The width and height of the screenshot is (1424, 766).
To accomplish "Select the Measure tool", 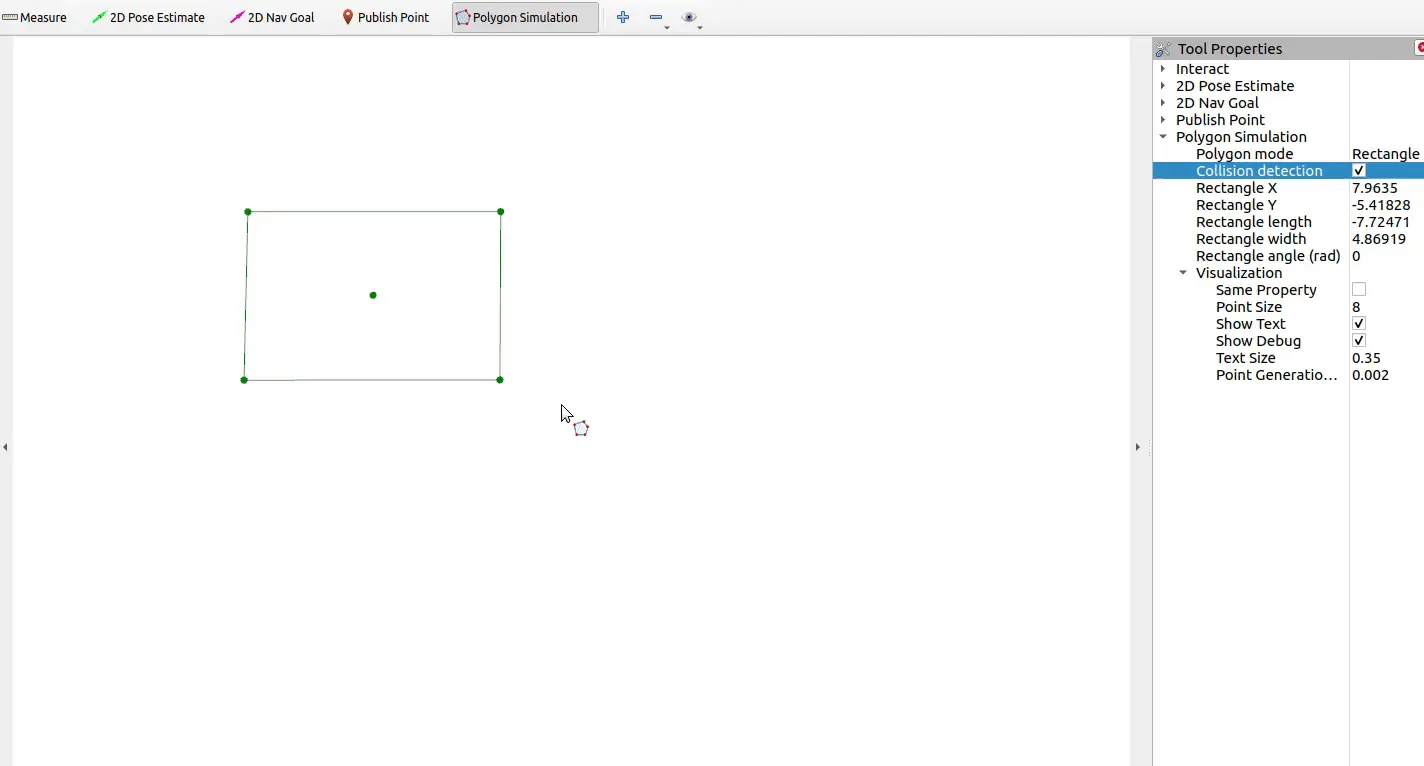I will pos(34,17).
